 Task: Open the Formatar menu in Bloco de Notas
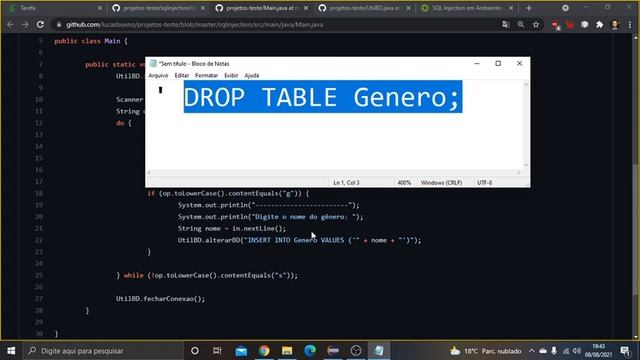click(206, 76)
